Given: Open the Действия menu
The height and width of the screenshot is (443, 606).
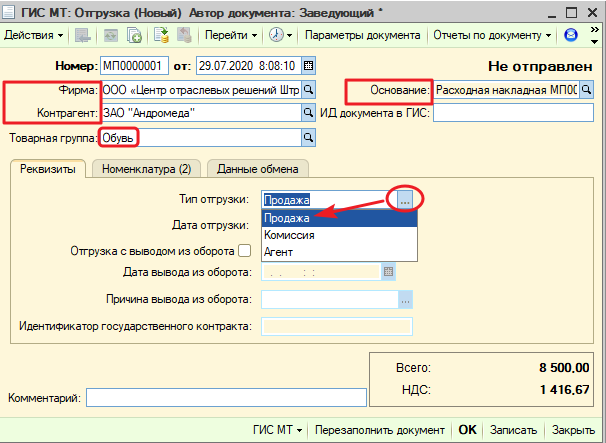Looking at the screenshot, I should pos(33,35).
